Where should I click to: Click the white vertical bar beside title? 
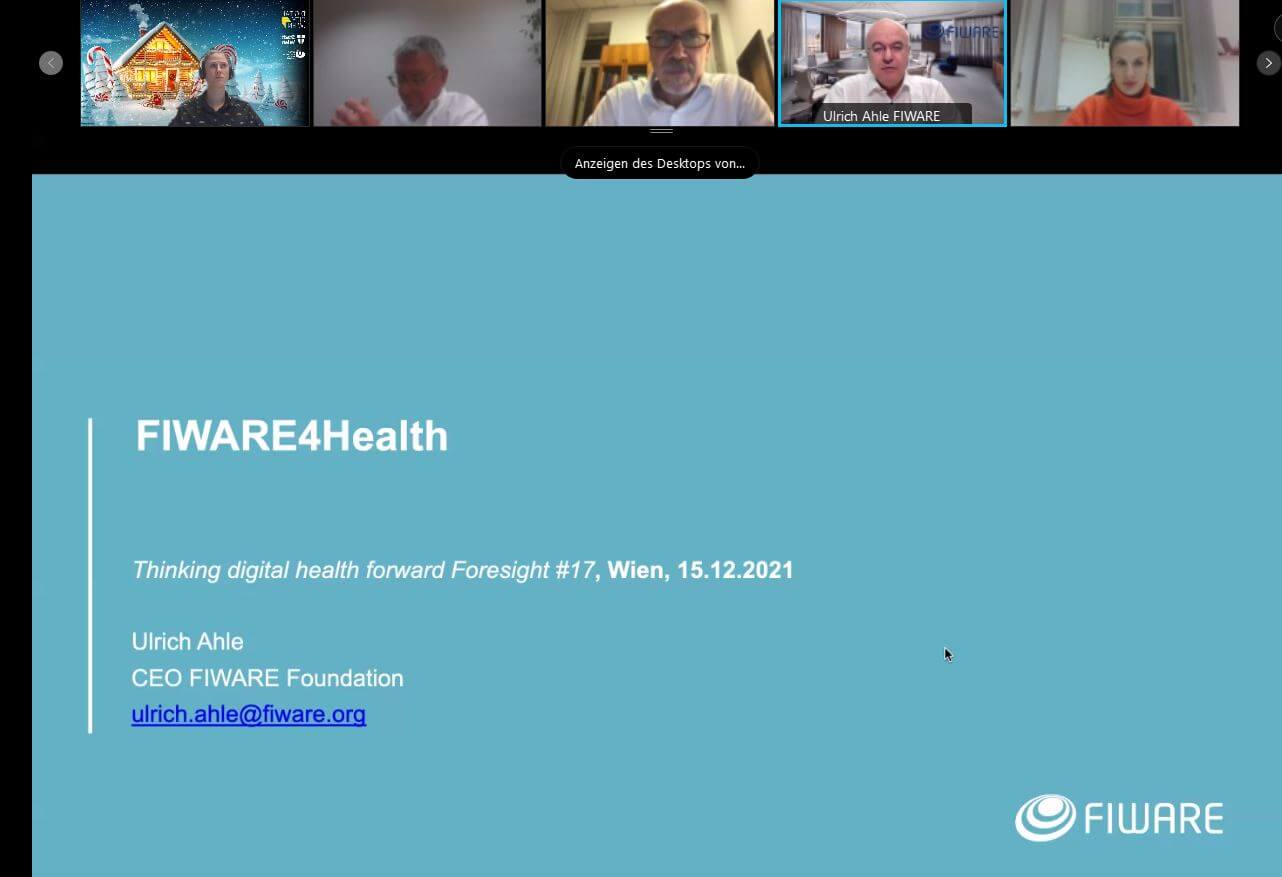click(x=90, y=575)
